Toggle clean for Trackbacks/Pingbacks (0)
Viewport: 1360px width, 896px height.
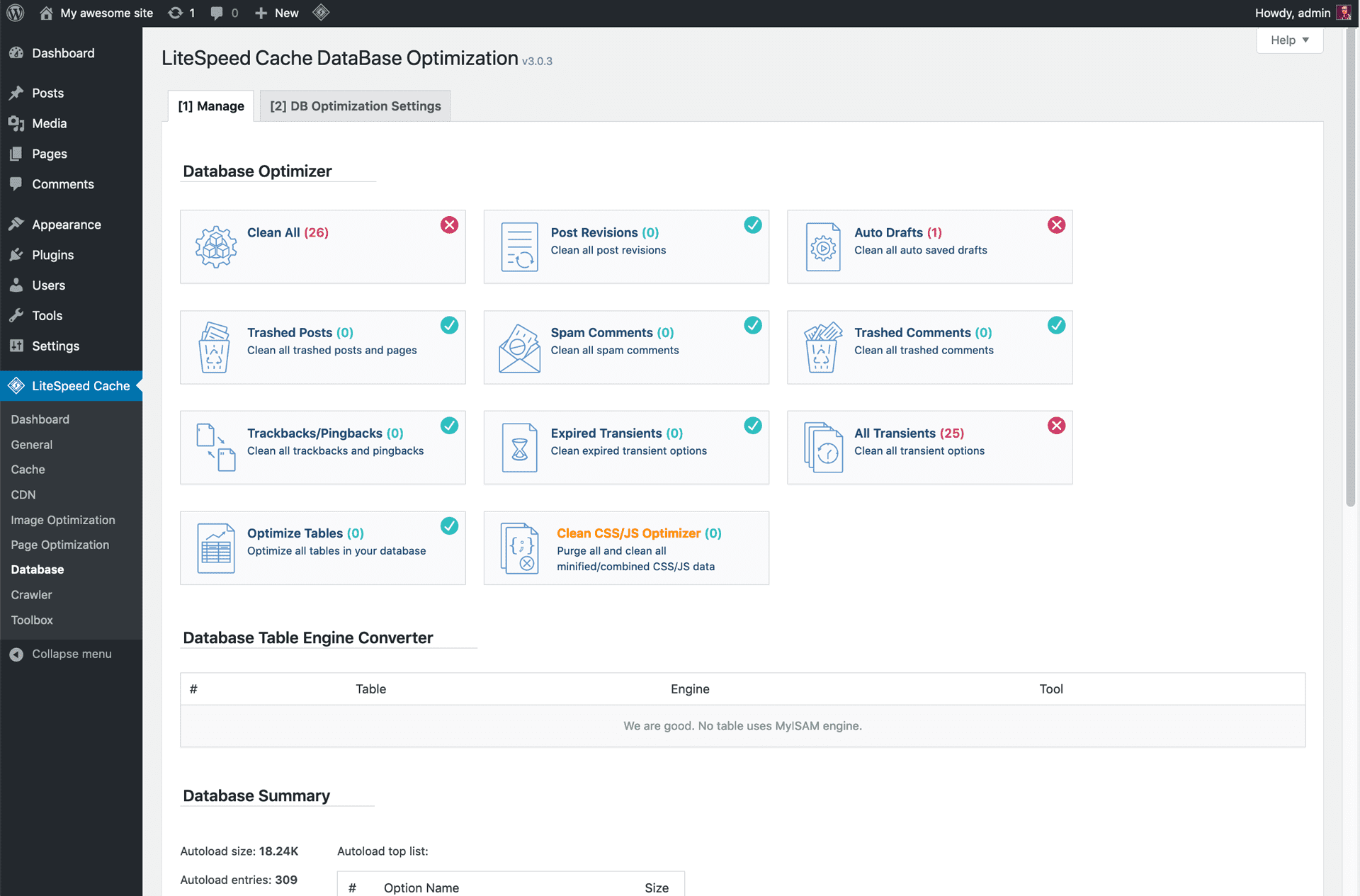tap(450, 425)
